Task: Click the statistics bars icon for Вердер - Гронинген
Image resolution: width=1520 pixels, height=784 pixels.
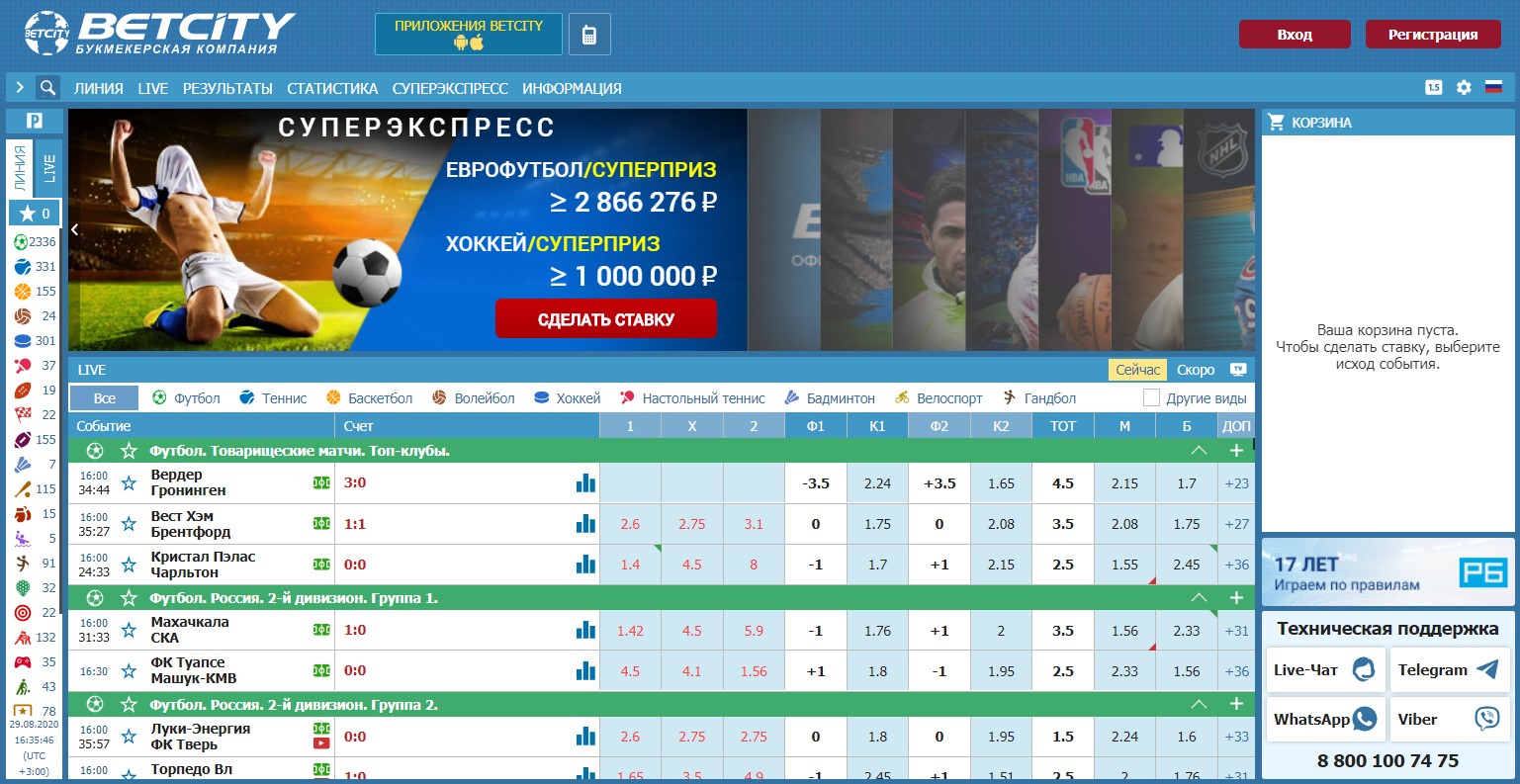Action: [x=585, y=482]
